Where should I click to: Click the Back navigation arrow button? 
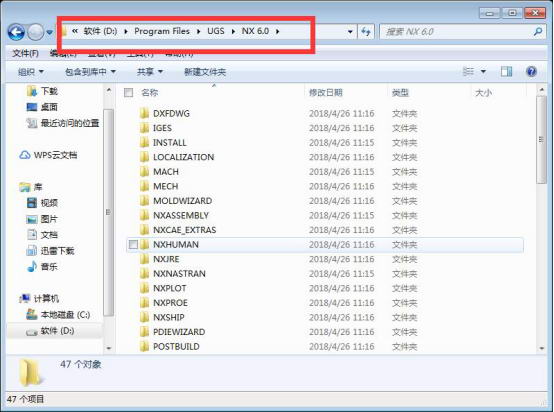tap(16, 32)
